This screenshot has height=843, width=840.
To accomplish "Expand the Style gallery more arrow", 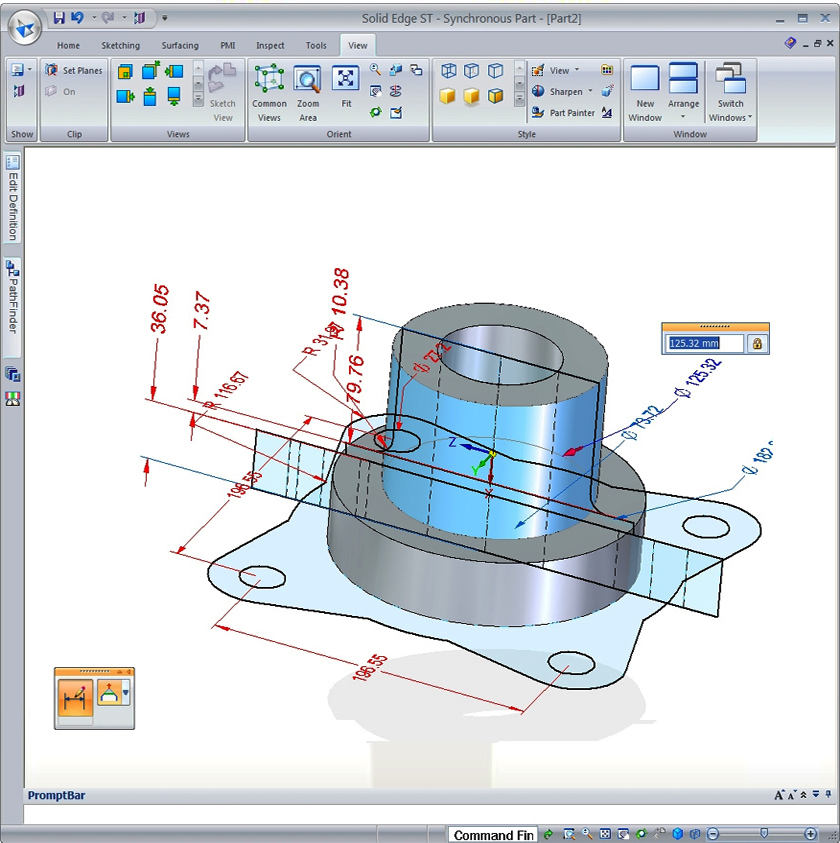I will coord(519,99).
